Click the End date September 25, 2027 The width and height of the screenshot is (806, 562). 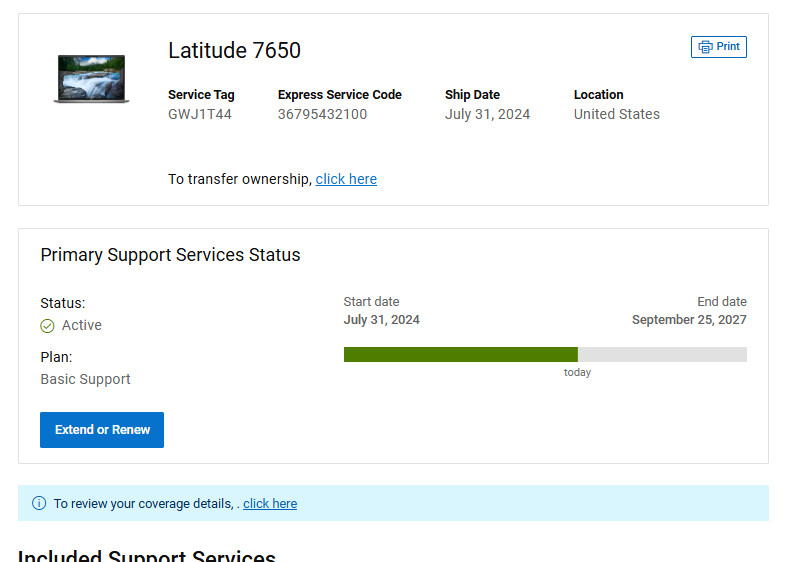pos(689,320)
